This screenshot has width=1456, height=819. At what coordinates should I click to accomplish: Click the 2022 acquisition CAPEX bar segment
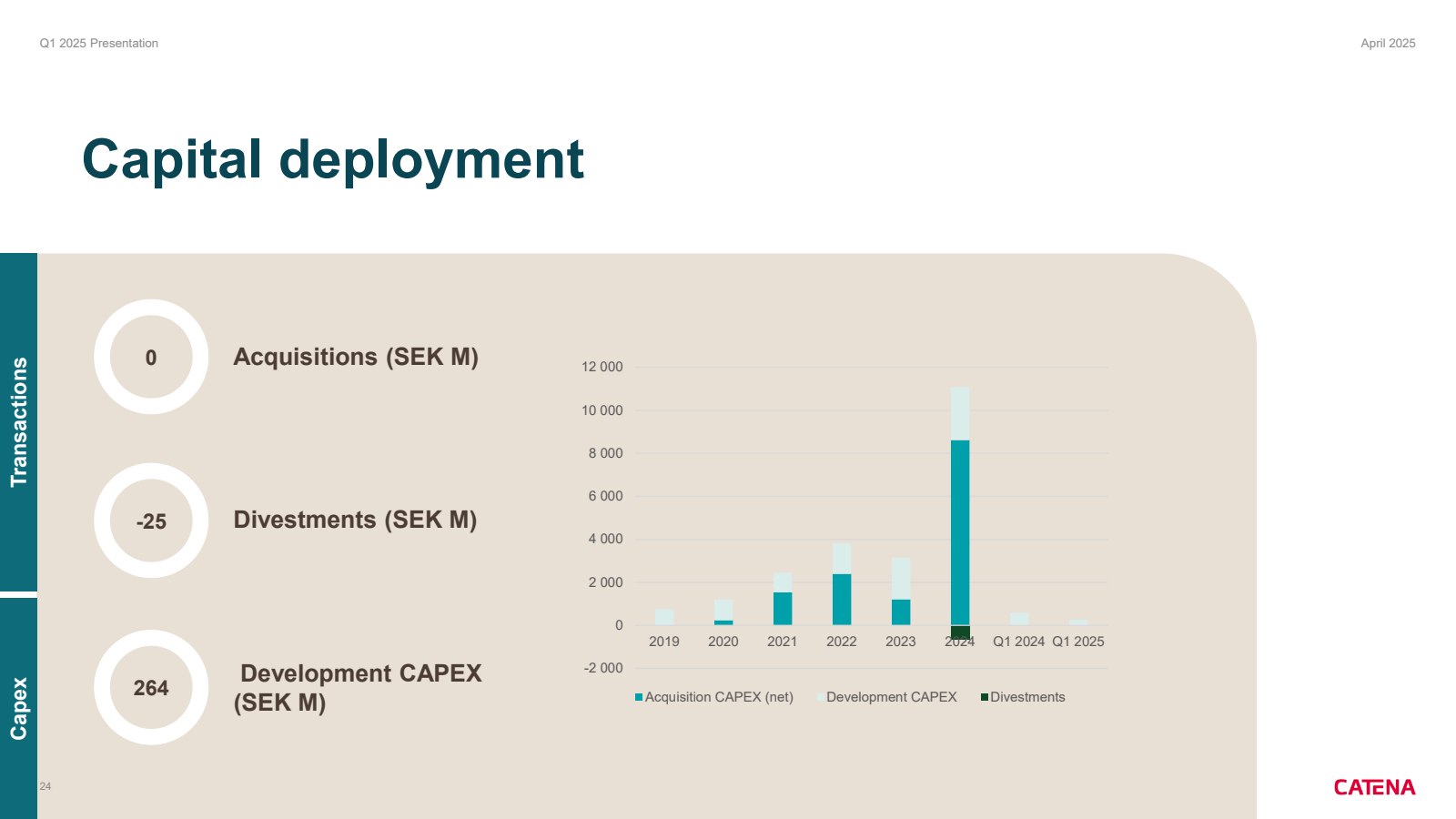[x=842, y=599]
